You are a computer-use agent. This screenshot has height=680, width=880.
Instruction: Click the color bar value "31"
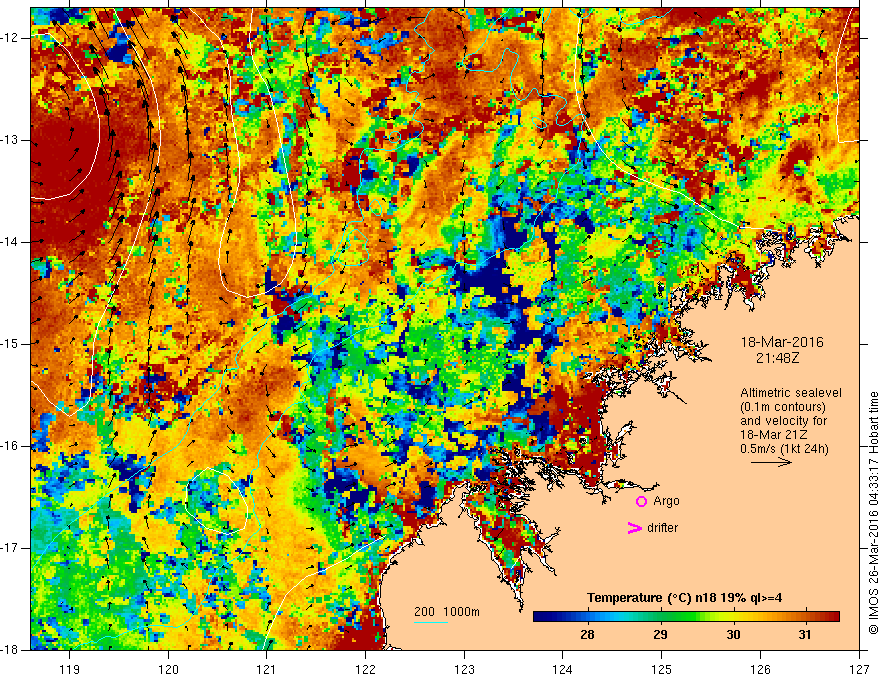[805, 635]
